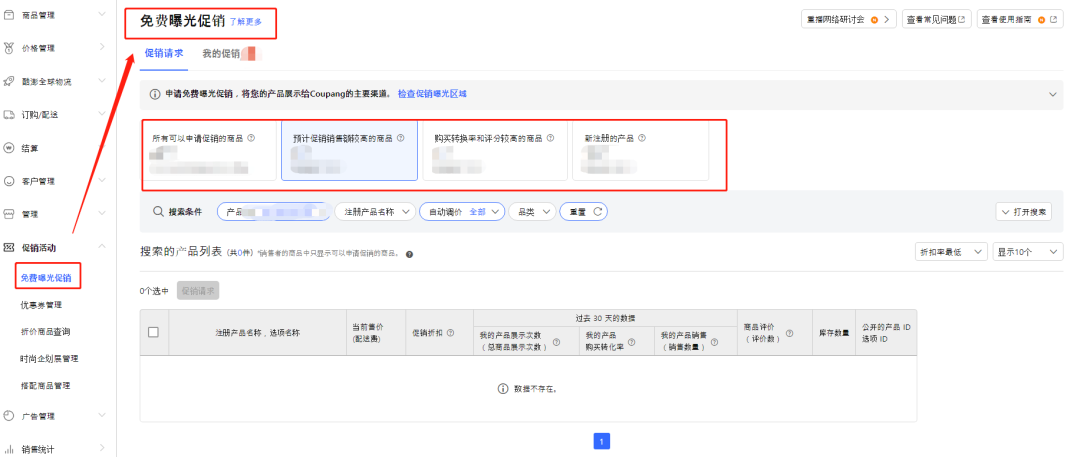1080x457 pixels.
Task: Expand the notice banner chevron at right
Action: (1052, 94)
